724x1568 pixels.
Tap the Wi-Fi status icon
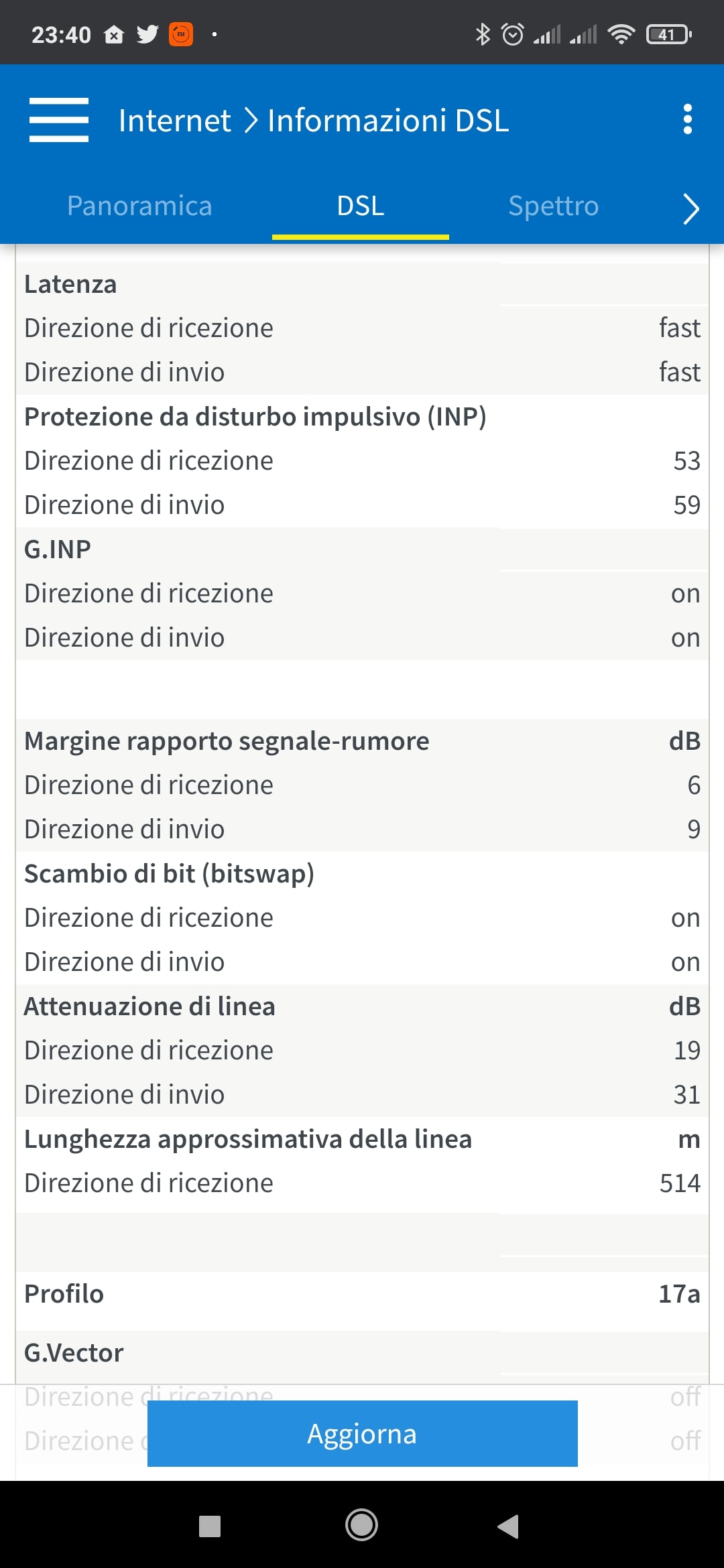(621, 34)
